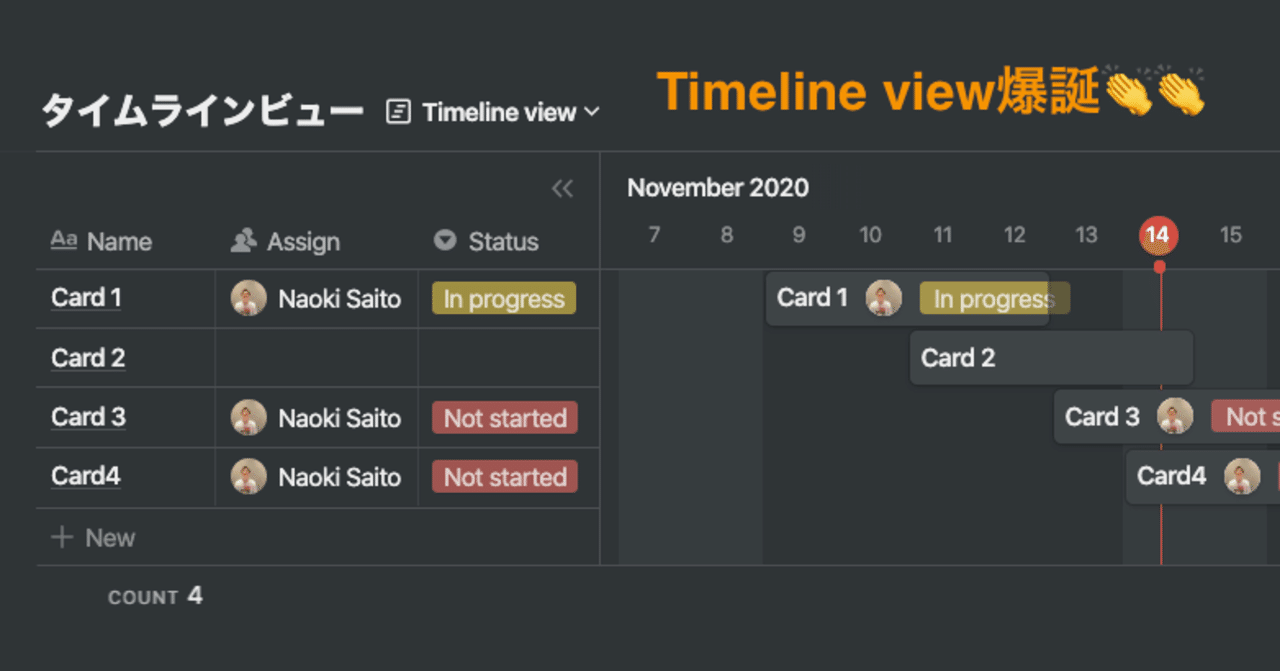Open the Assign column header menu

coord(303,241)
